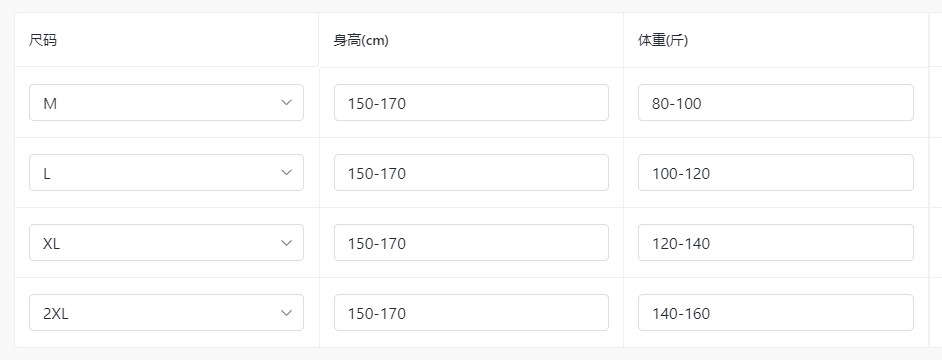Screen dimensions: 942x360
Task: Click weight field showing 120-140
Action: pyautogui.click(x=776, y=243)
